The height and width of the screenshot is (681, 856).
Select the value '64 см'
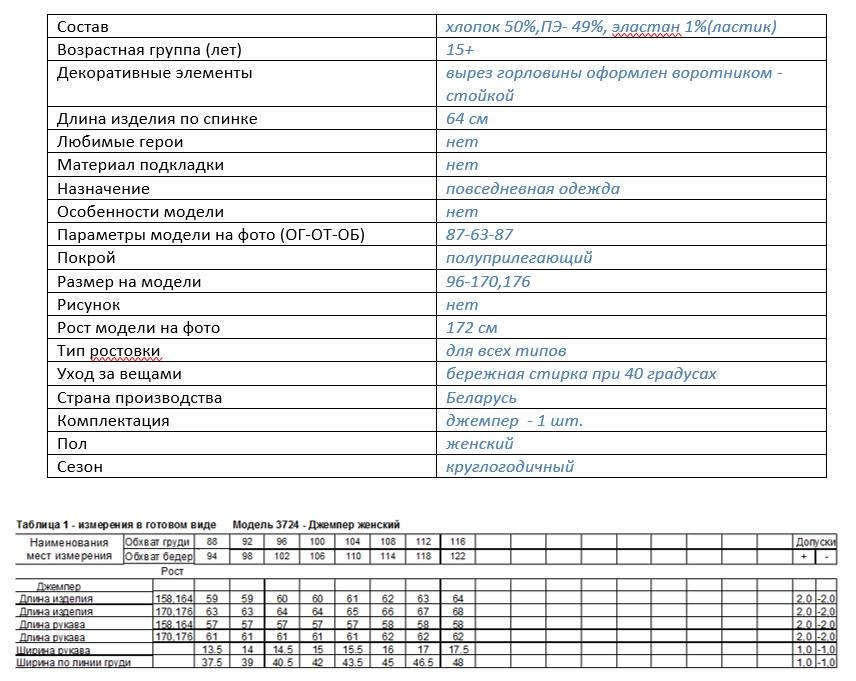[x=467, y=119]
